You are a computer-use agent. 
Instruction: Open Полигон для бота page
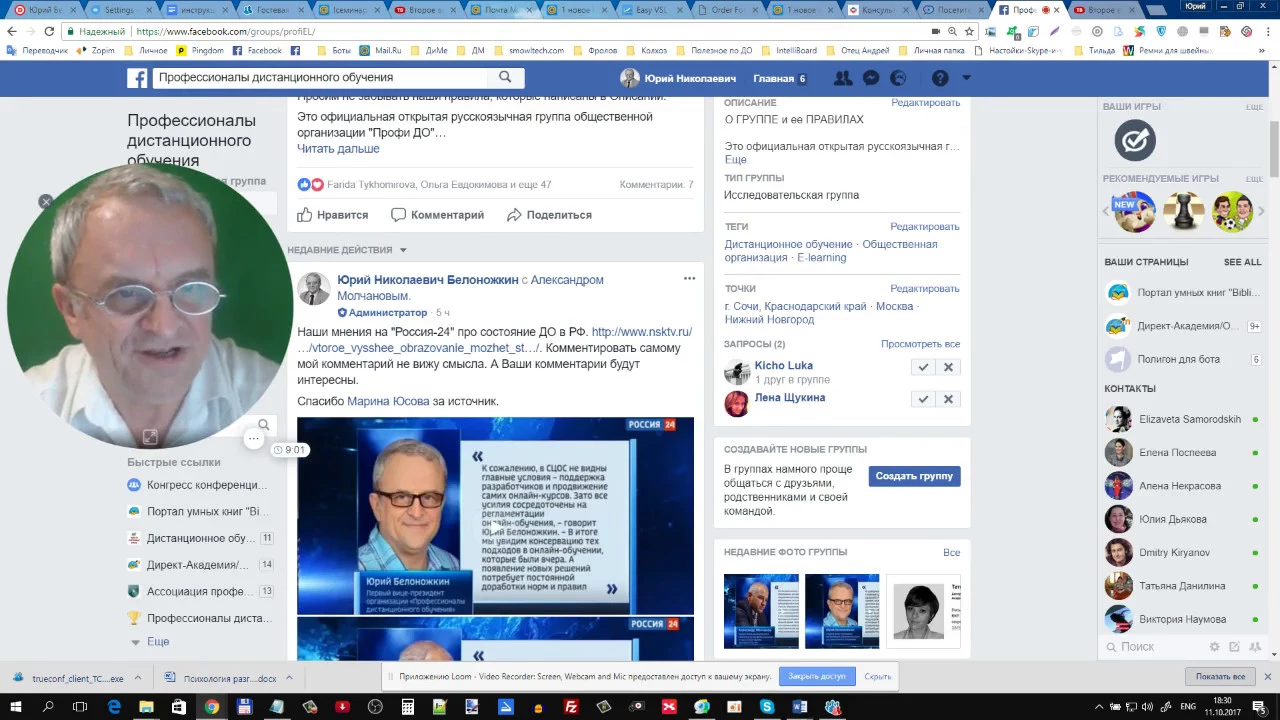point(1183,359)
